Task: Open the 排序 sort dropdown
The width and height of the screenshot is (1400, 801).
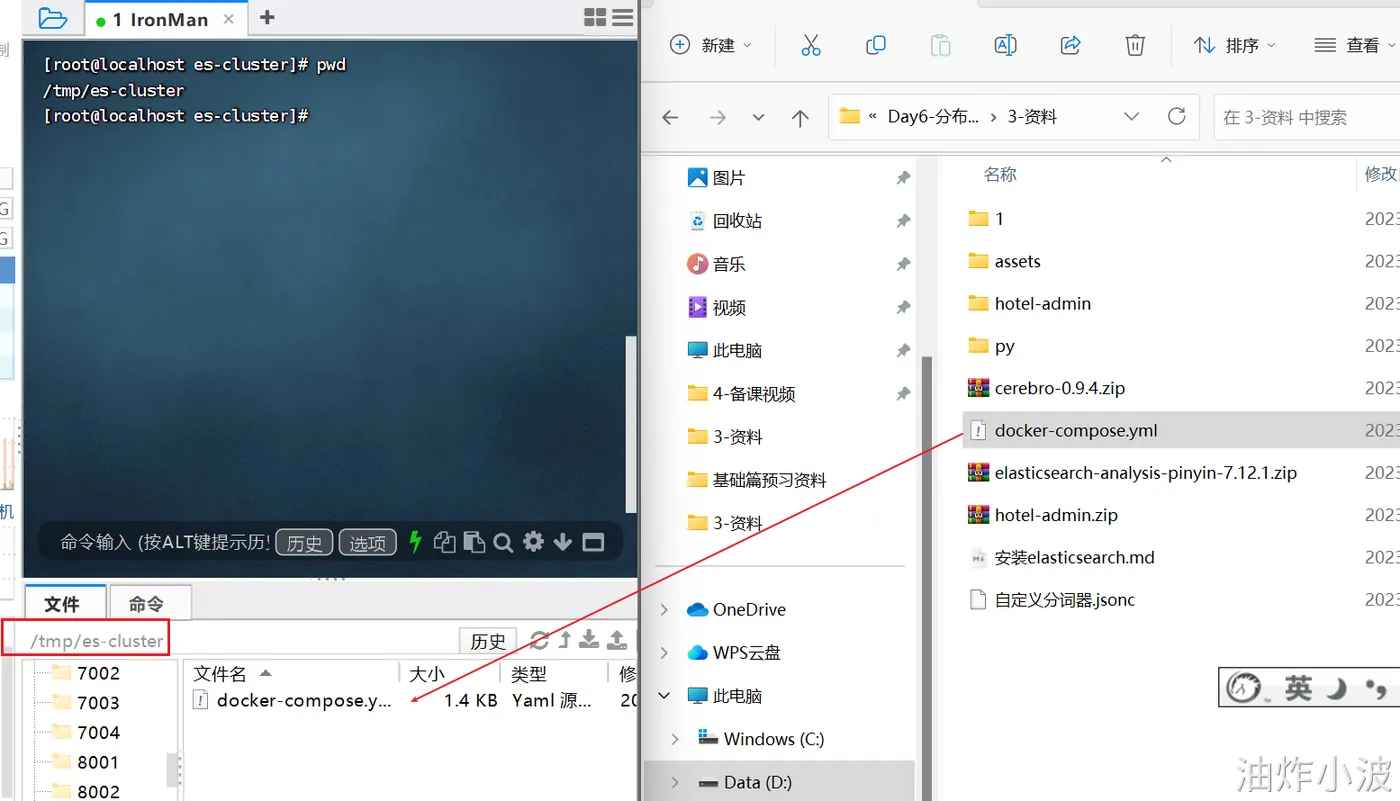Action: (x=1235, y=45)
